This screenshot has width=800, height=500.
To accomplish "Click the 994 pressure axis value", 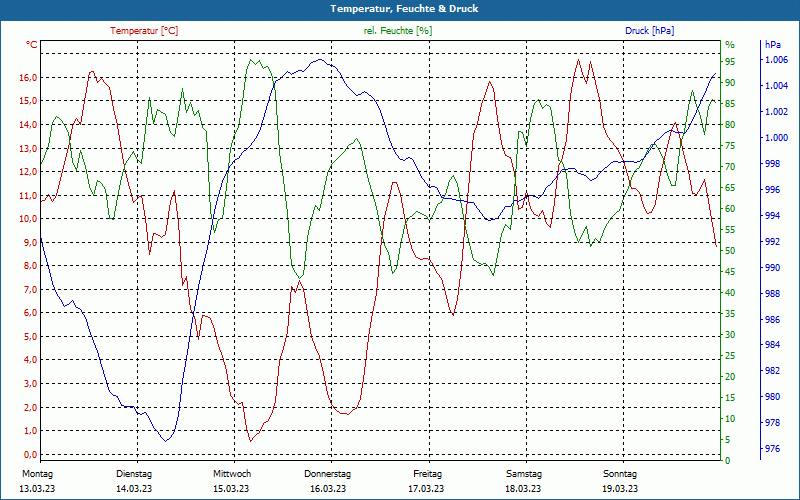I will click(771, 216).
